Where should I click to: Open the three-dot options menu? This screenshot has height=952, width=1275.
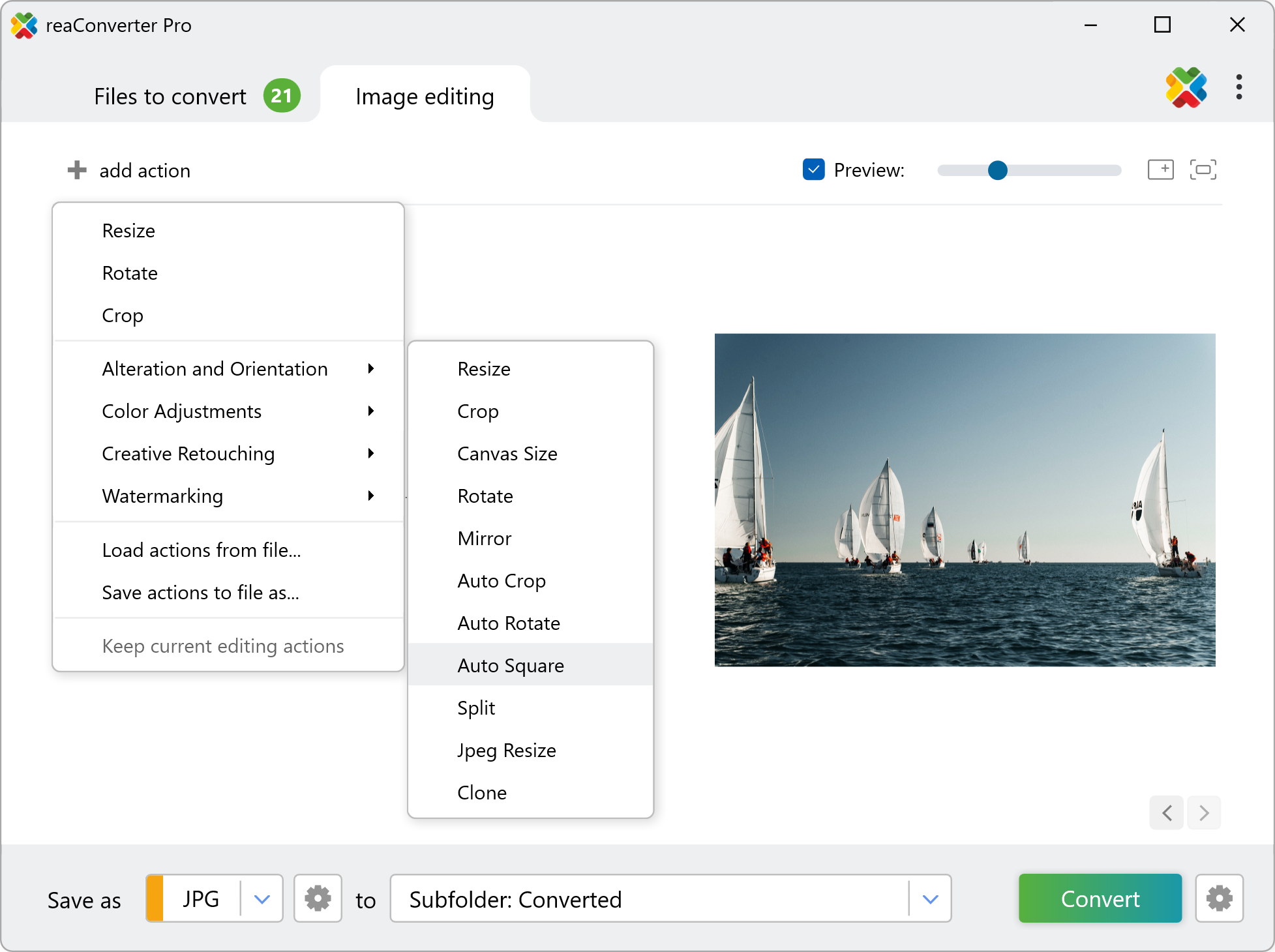point(1238,87)
